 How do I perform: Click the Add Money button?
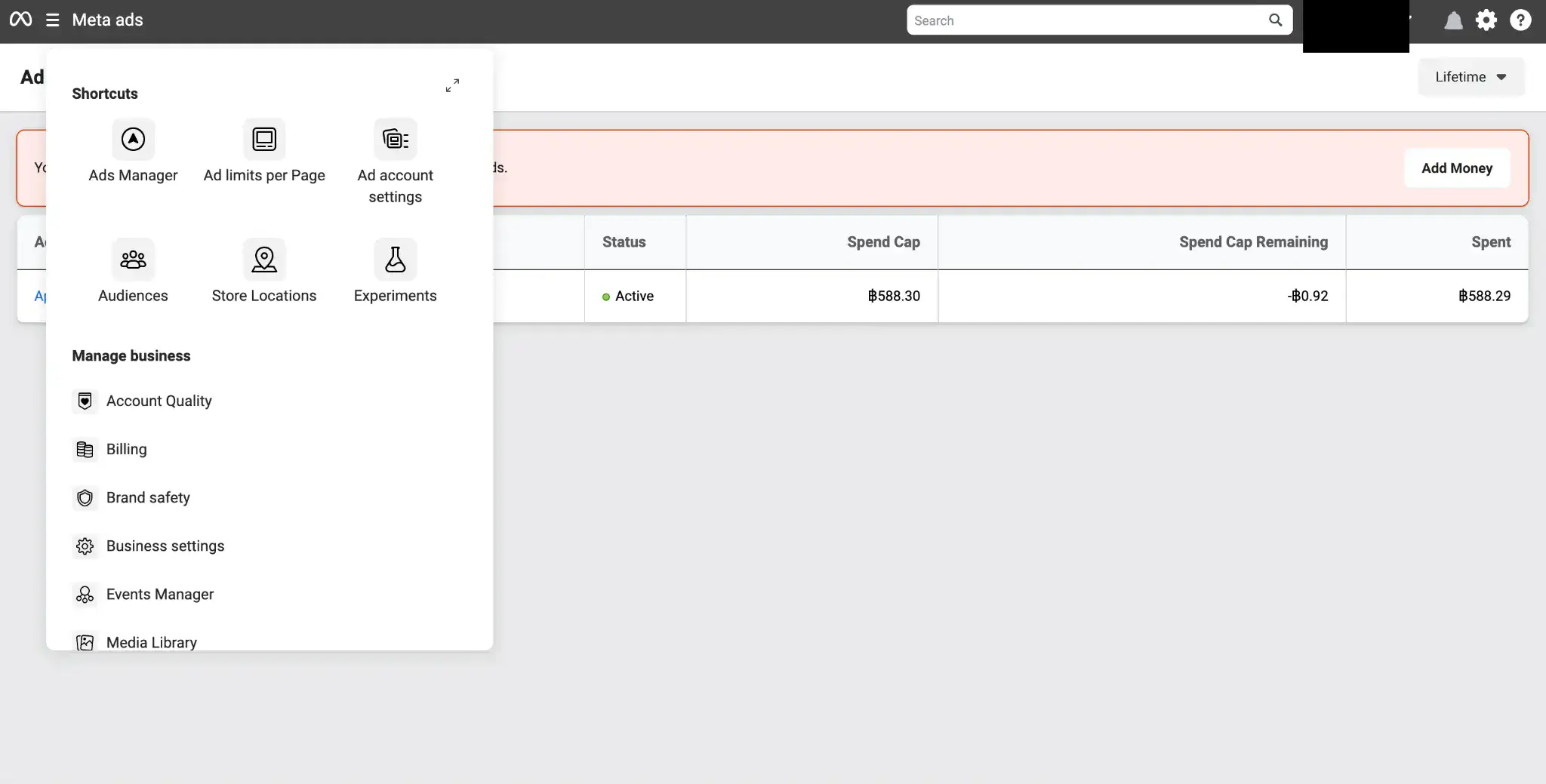(1456, 168)
